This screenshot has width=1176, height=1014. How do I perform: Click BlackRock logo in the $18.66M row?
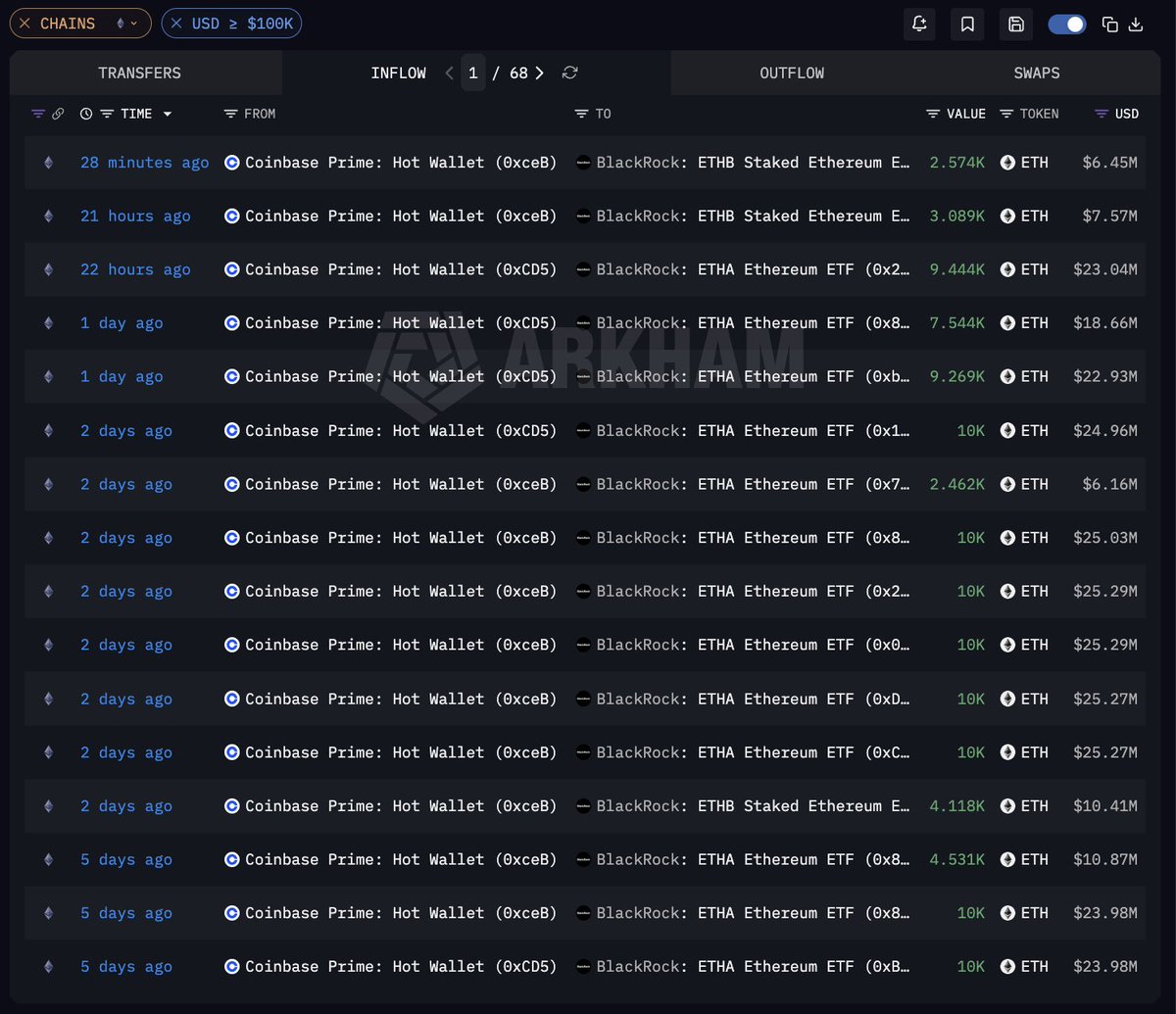583,323
